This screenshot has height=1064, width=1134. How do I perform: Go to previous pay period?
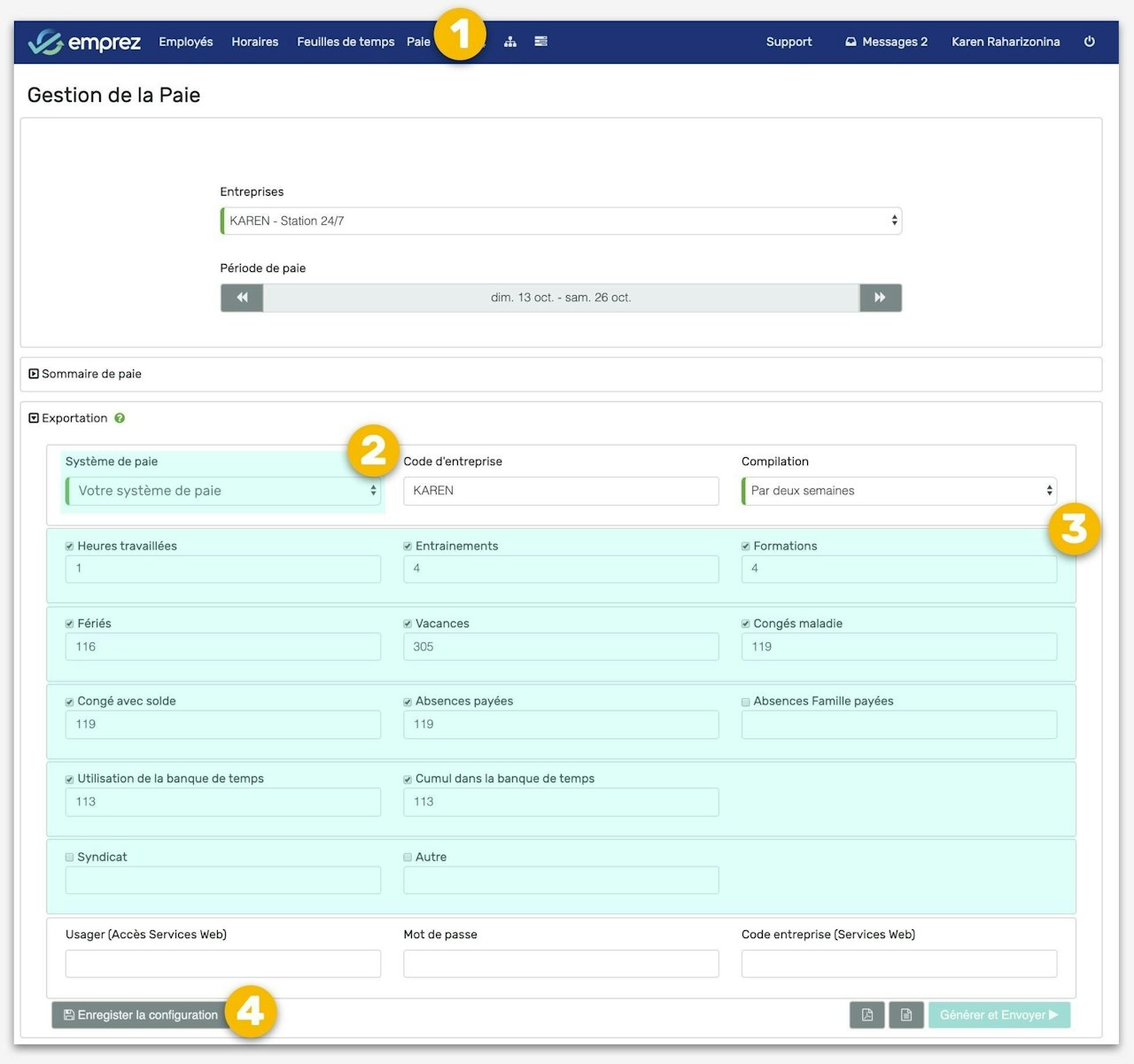[242, 298]
